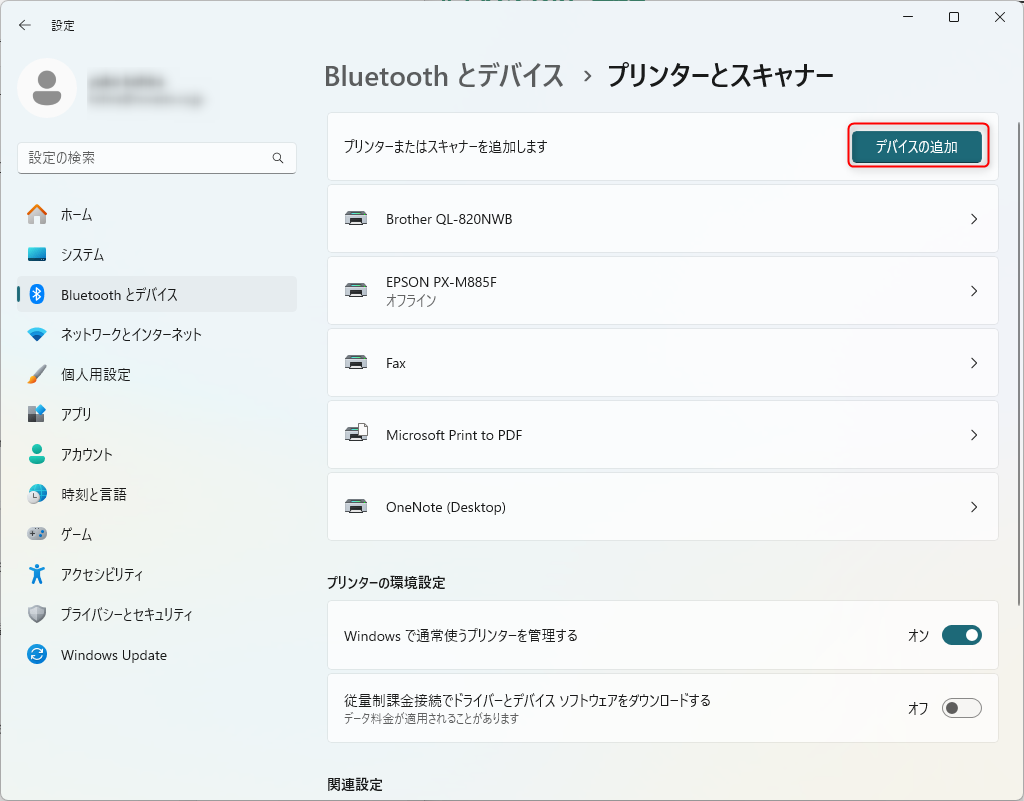Click the アカウント person icon
The width and height of the screenshot is (1024, 801).
[x=37, y=454]
